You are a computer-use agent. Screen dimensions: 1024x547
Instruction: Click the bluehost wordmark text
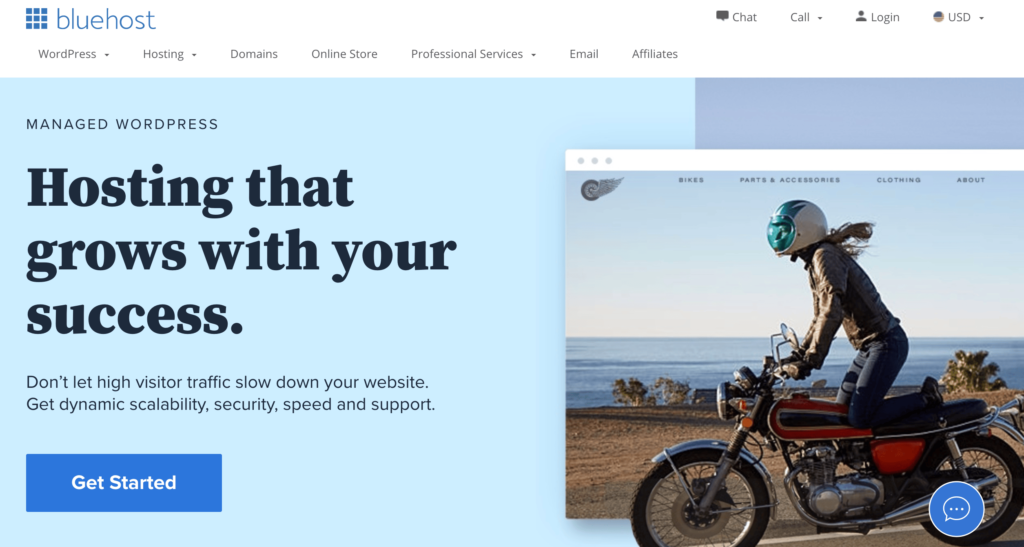tap(106, 20)
